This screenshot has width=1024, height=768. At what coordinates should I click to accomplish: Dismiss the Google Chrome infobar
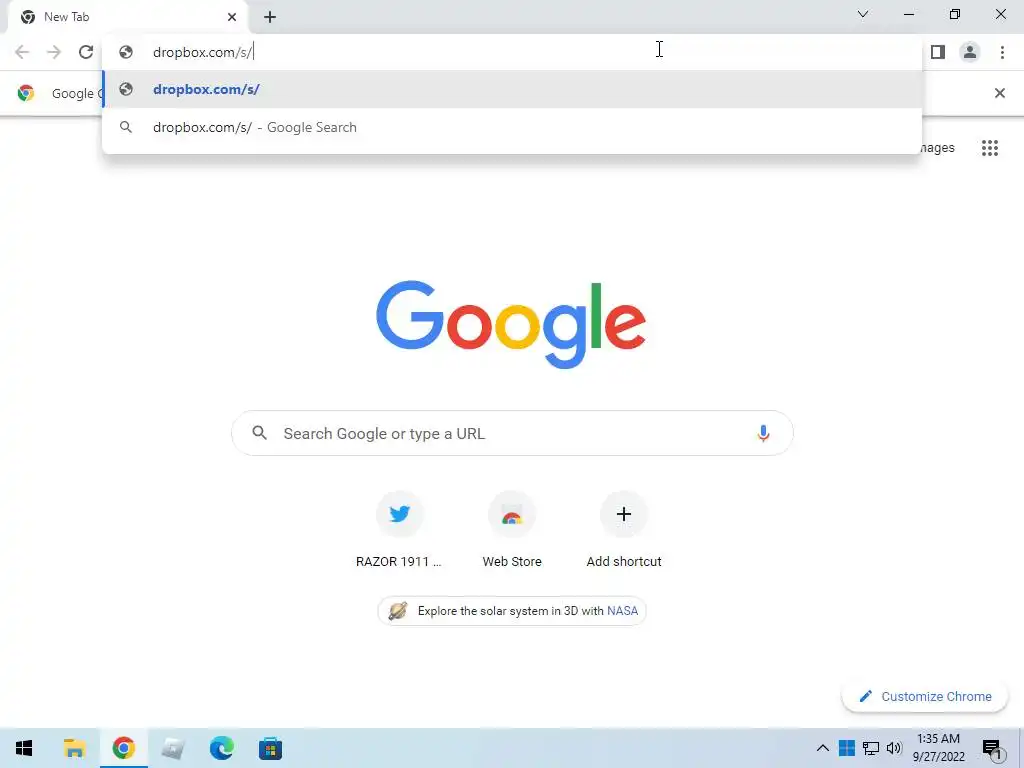tap(999, 93)
